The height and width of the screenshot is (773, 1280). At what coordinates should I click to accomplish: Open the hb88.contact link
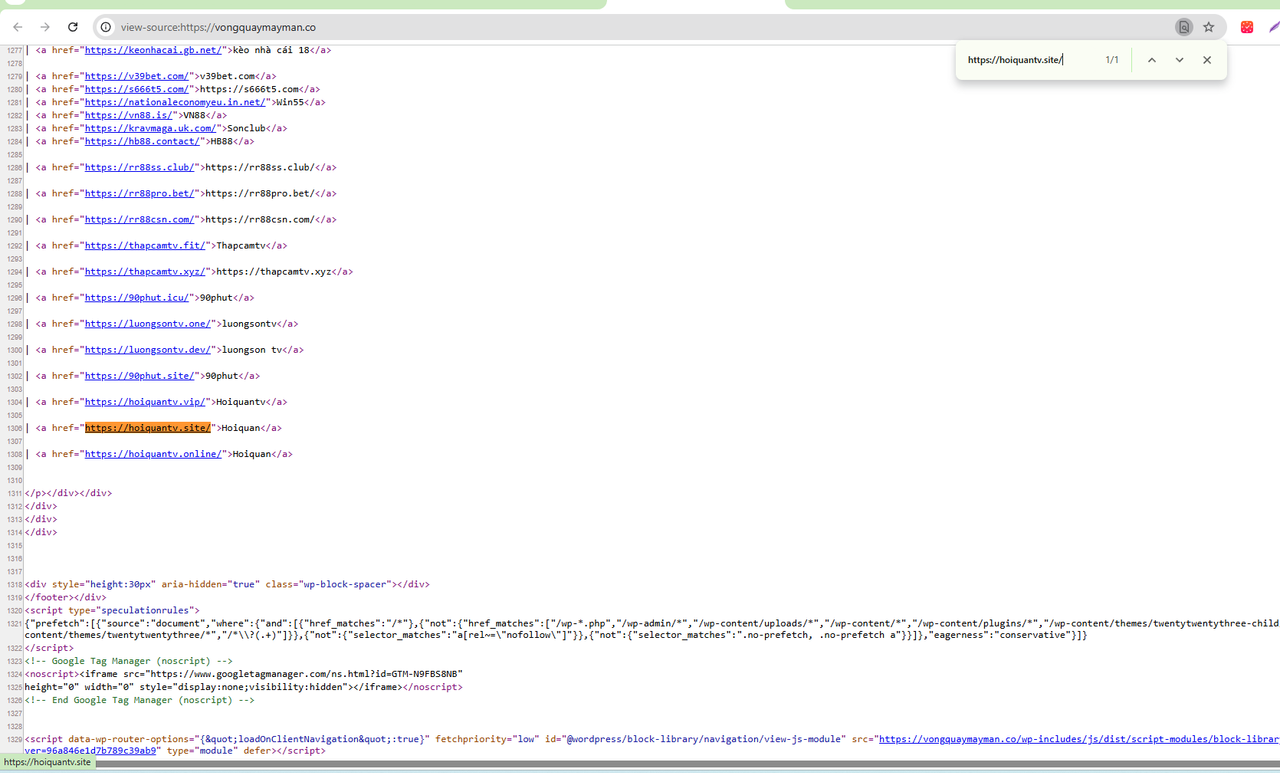pos(142,141)
